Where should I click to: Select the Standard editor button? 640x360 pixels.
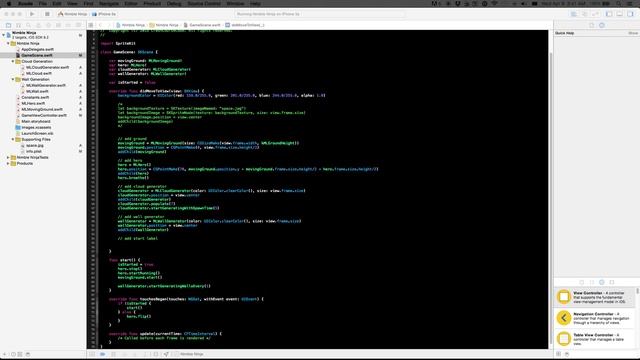pyautogui.click(x=573, y=14)
